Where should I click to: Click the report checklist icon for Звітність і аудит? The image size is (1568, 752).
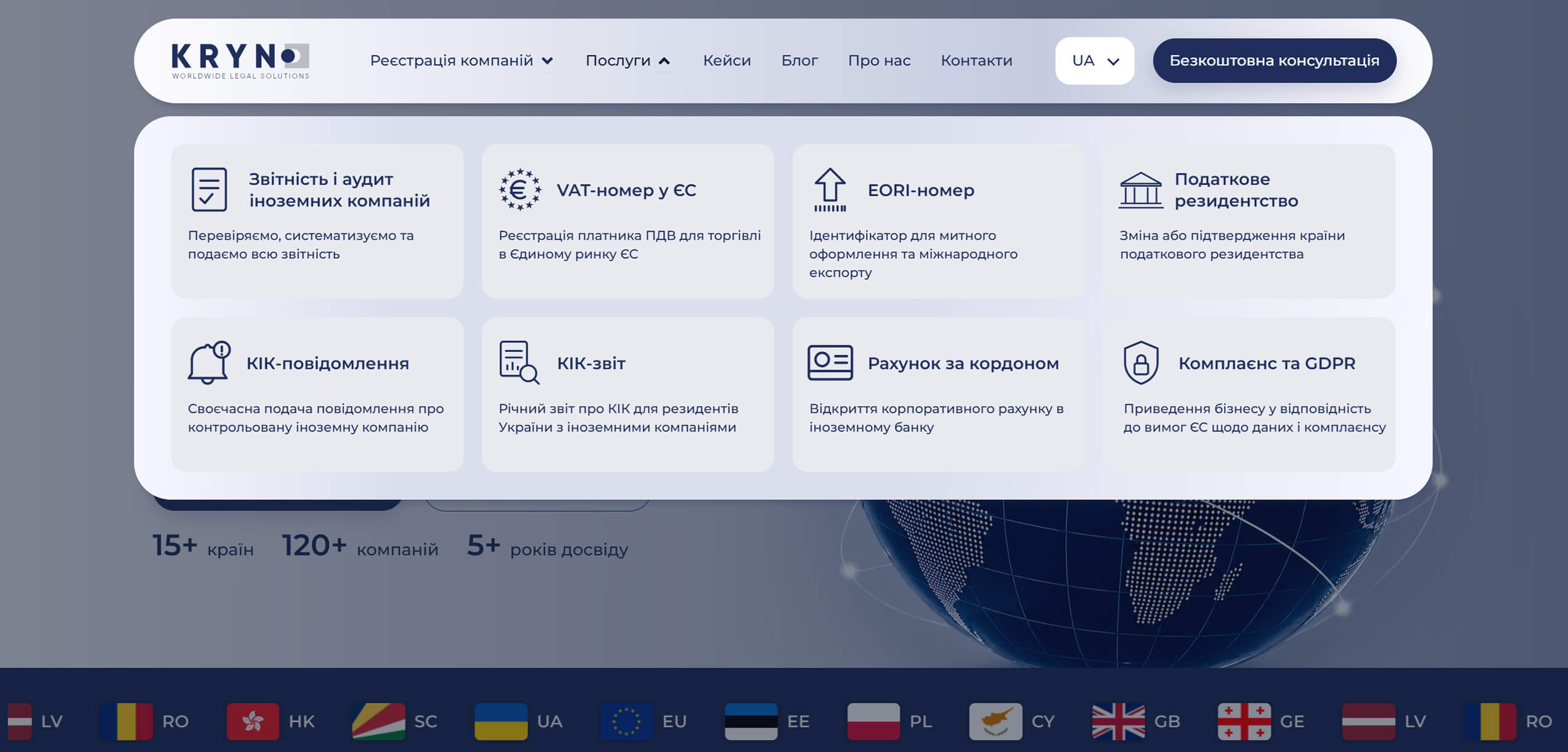click(209, 190)
